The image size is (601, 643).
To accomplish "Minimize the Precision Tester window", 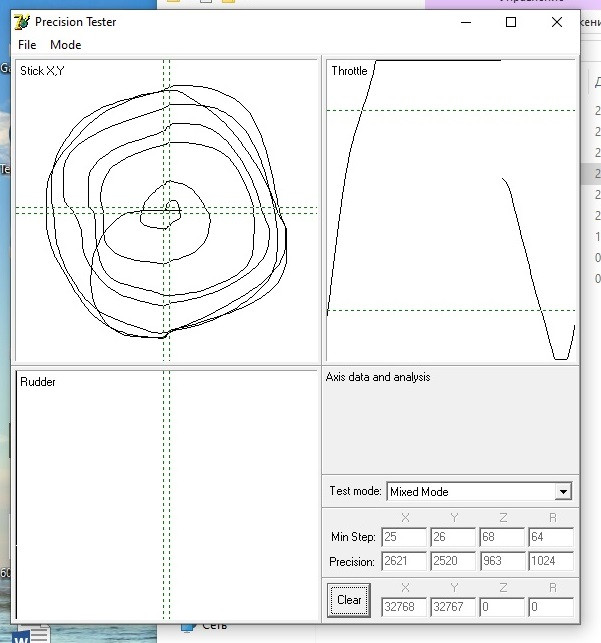I will click(465, 22).
